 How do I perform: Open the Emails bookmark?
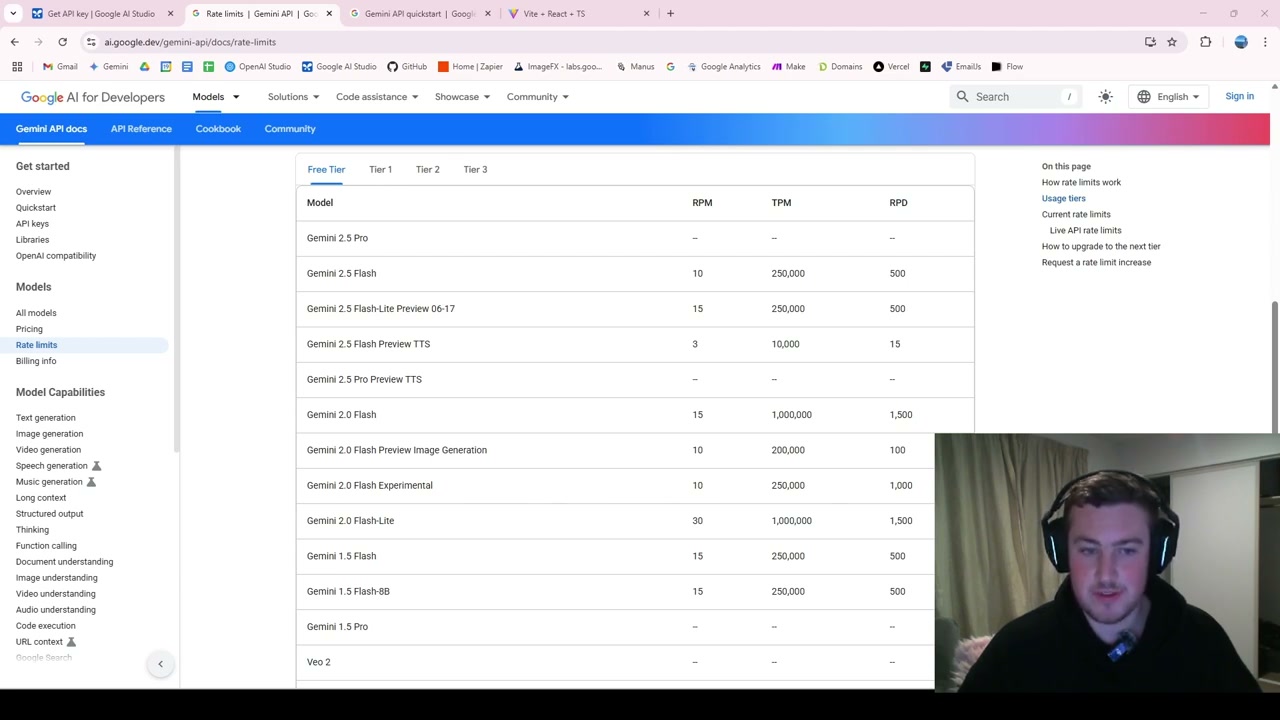click(961, 67)
